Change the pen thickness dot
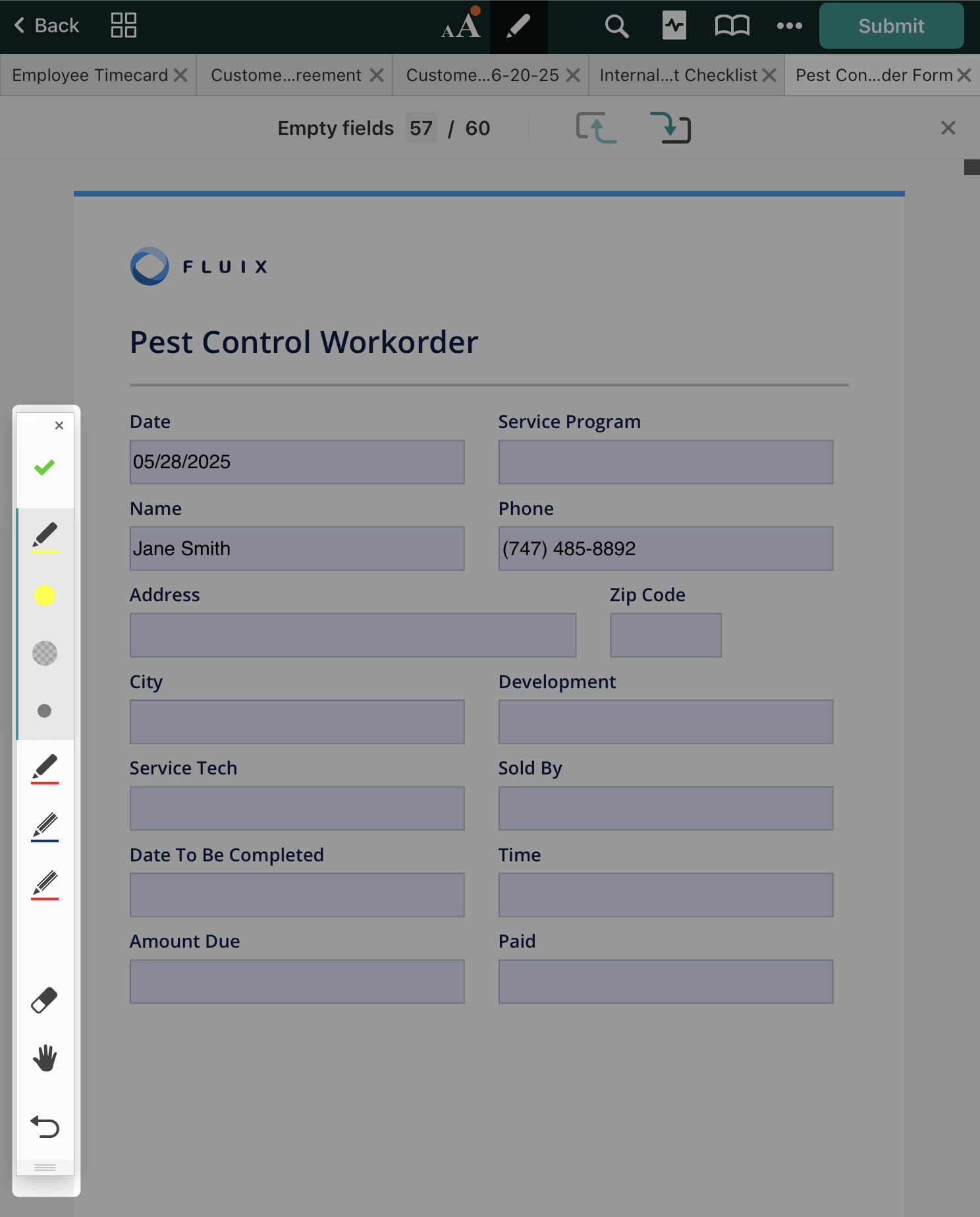Screen dimensions: 980x1217 click(45, 711)
